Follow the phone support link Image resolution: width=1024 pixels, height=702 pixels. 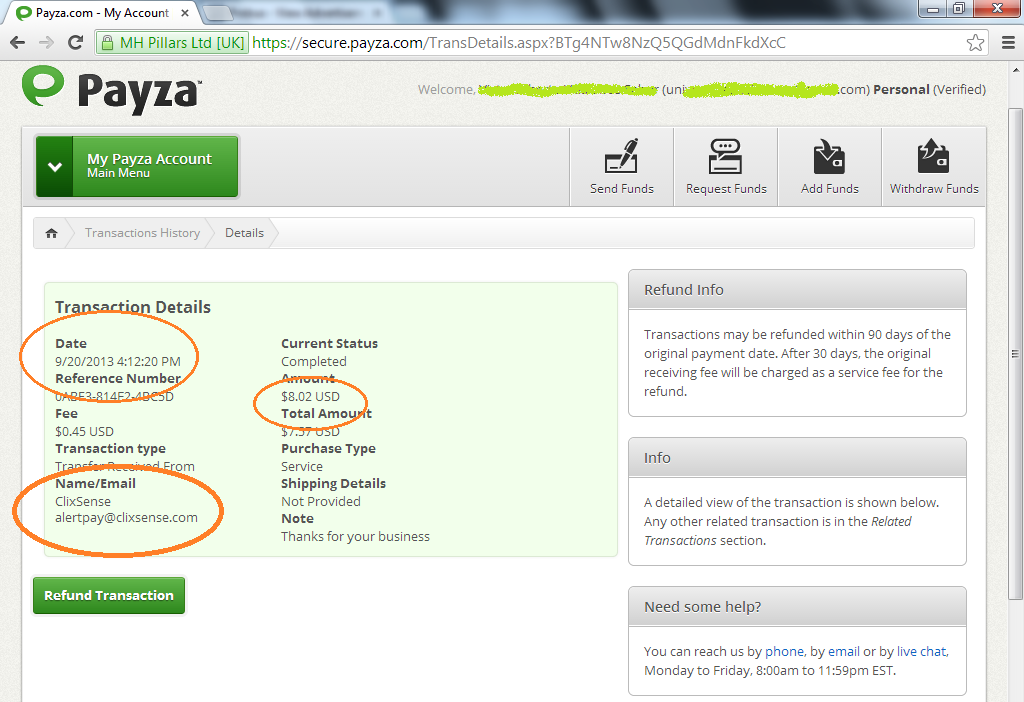tap(784, 651)
